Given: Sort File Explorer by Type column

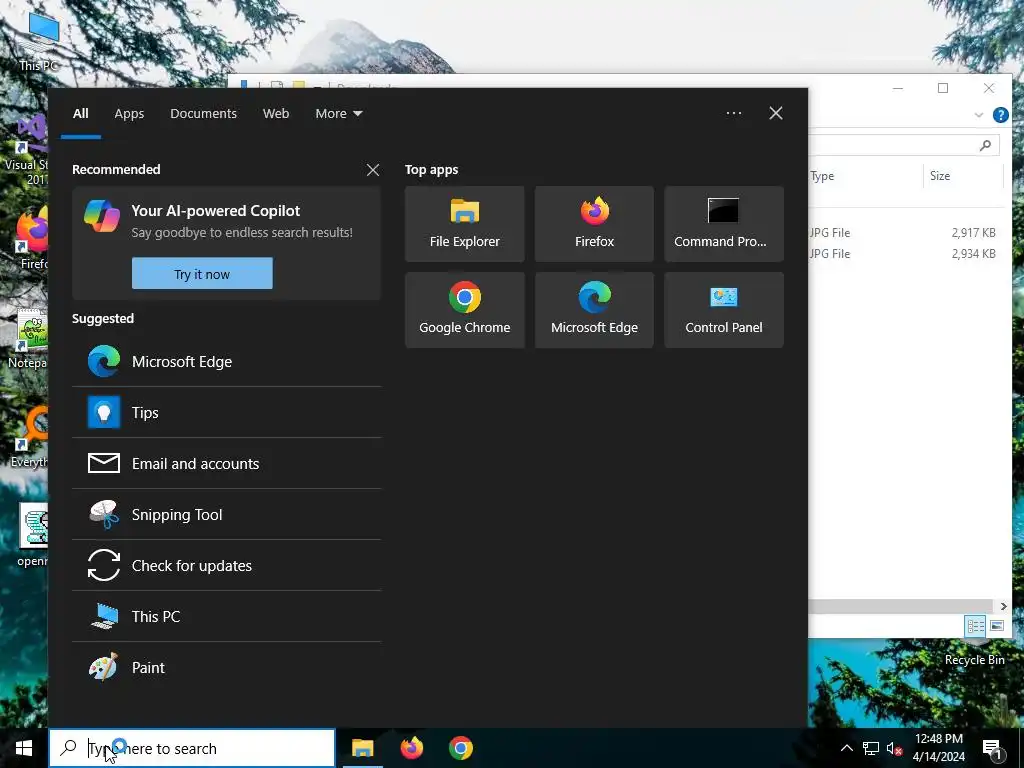Looking at the screenshot, I should tap(865, 176).
